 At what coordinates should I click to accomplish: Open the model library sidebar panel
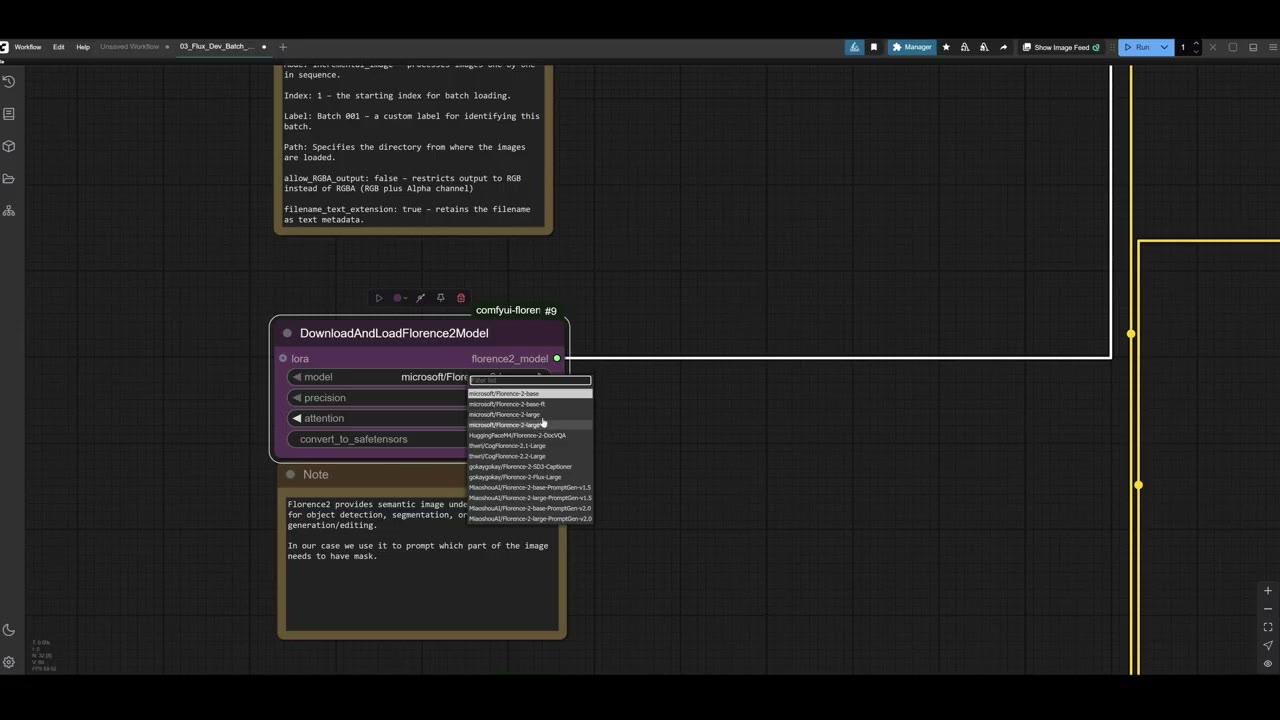coord(9,146)
